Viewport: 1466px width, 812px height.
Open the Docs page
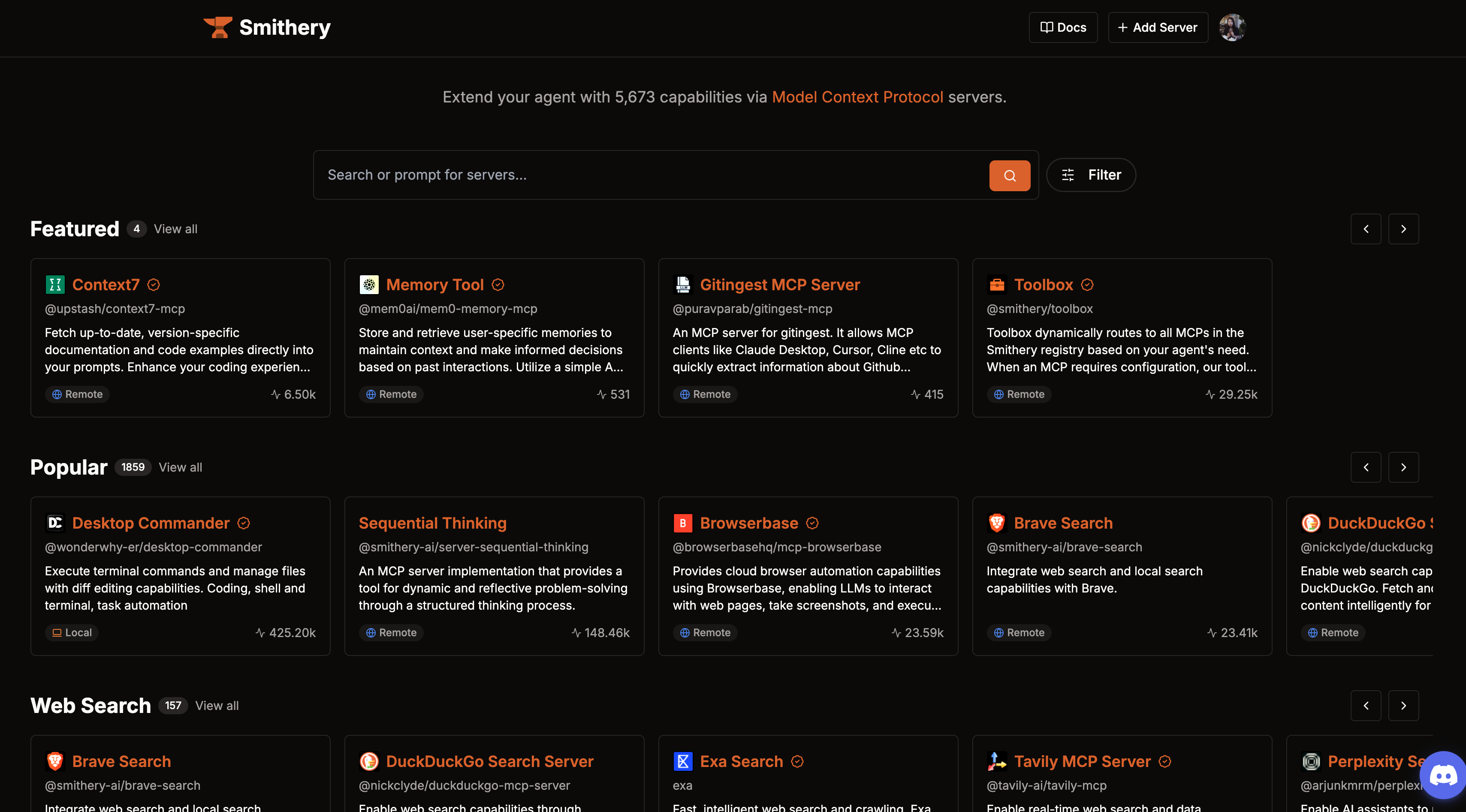[1062, 27]
